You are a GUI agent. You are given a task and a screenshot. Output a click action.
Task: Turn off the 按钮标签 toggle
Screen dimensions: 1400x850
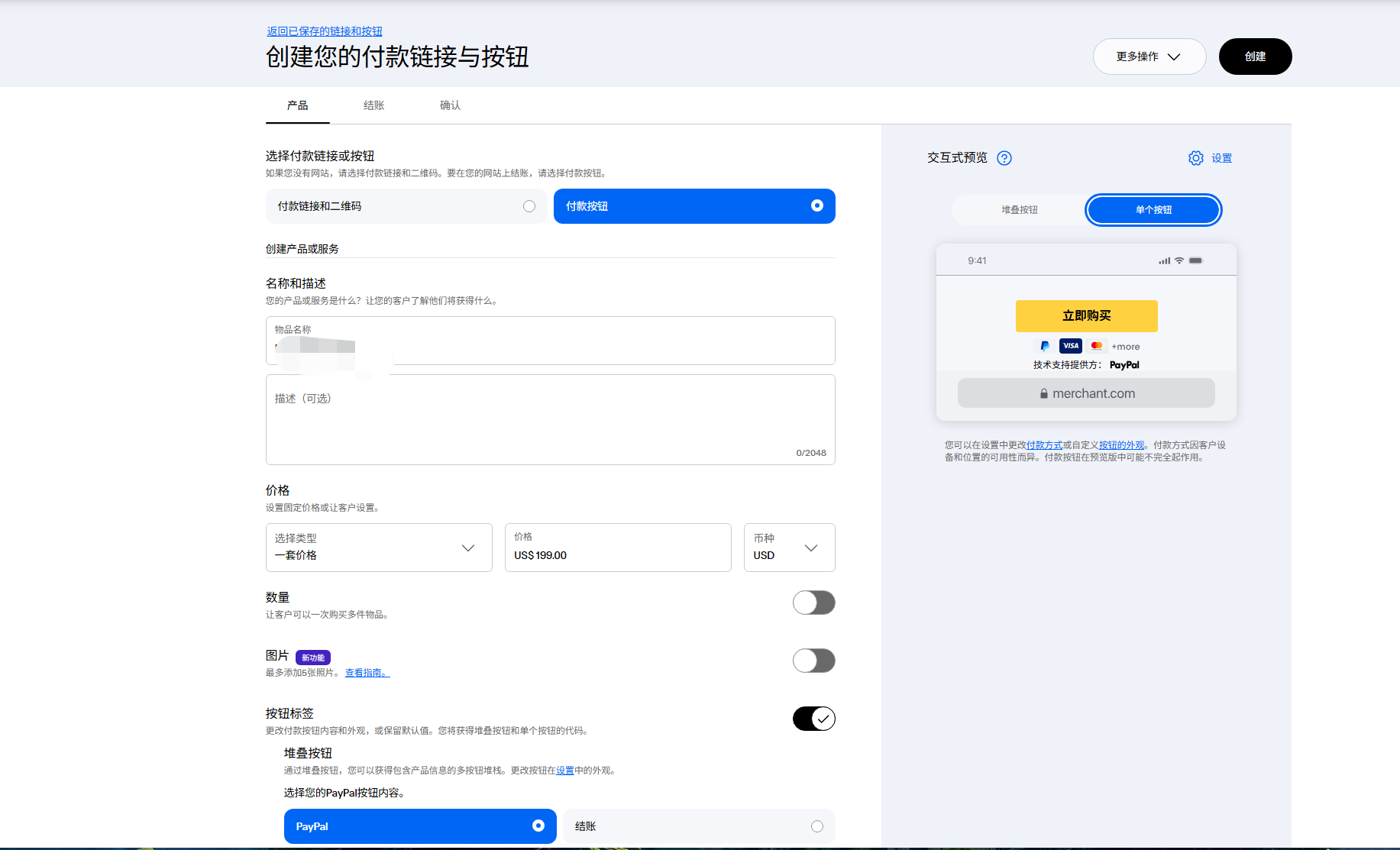coord(814,719)
